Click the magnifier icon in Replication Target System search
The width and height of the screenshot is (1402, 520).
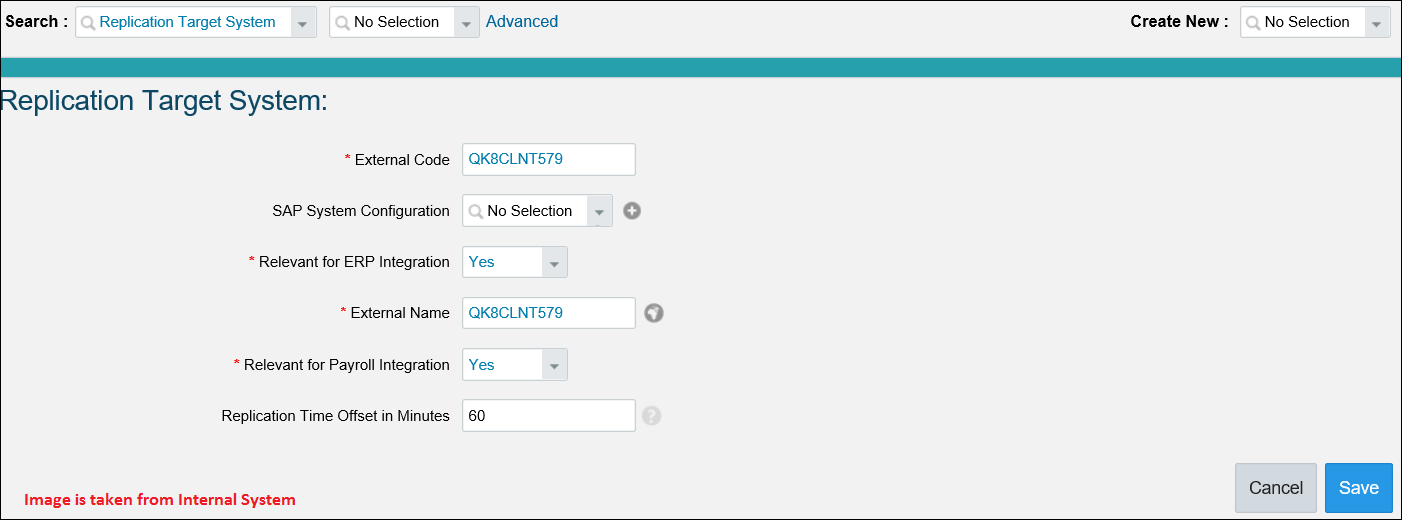[88, 22]
